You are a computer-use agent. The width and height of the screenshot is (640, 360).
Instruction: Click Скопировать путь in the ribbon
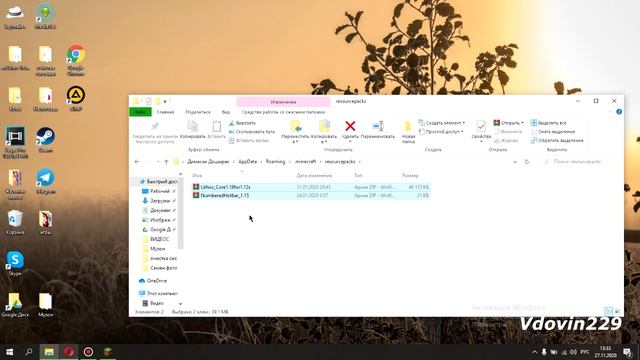coord(252,132)
